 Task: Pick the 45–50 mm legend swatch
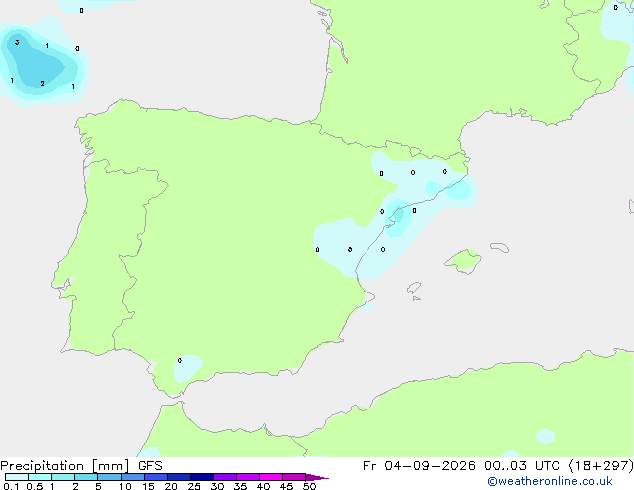pos(294,477)
